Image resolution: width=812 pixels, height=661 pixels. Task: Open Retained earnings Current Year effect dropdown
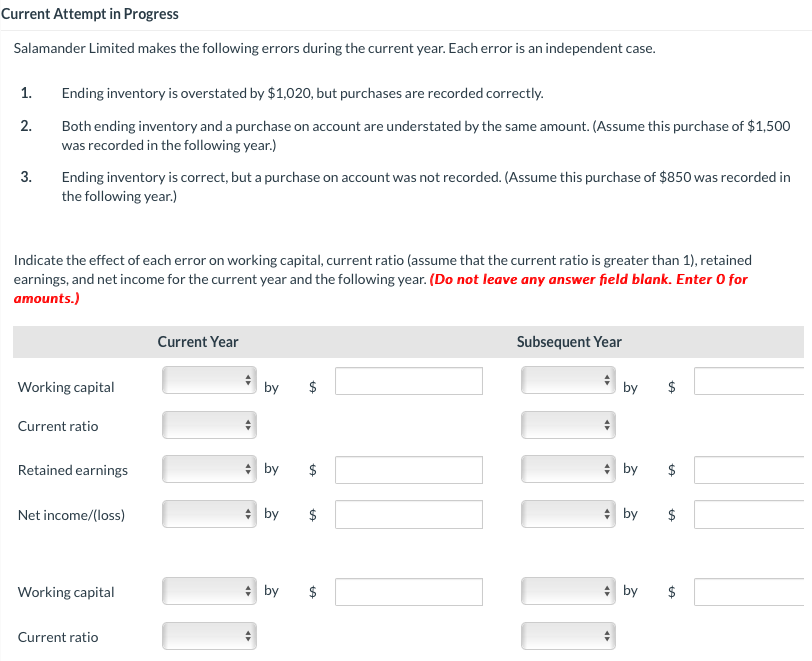point(209,469)
